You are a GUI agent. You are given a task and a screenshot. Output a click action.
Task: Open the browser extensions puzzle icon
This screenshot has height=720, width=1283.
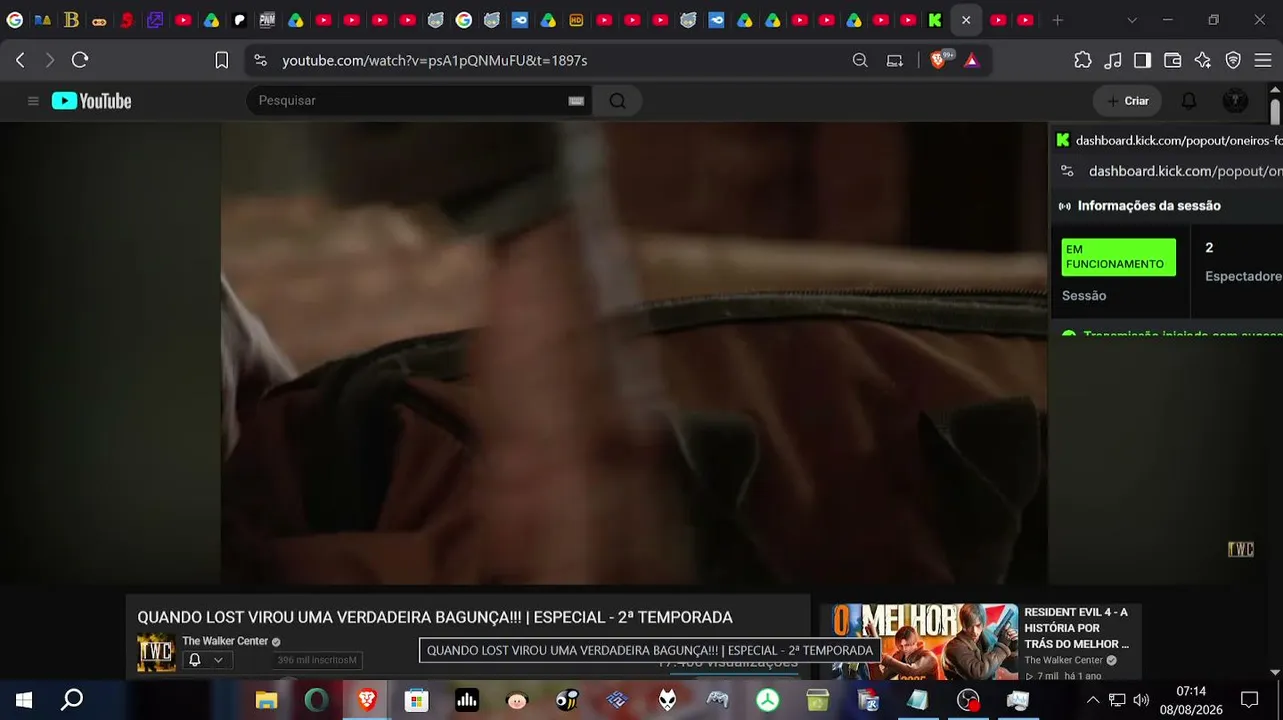point(1083,60)
